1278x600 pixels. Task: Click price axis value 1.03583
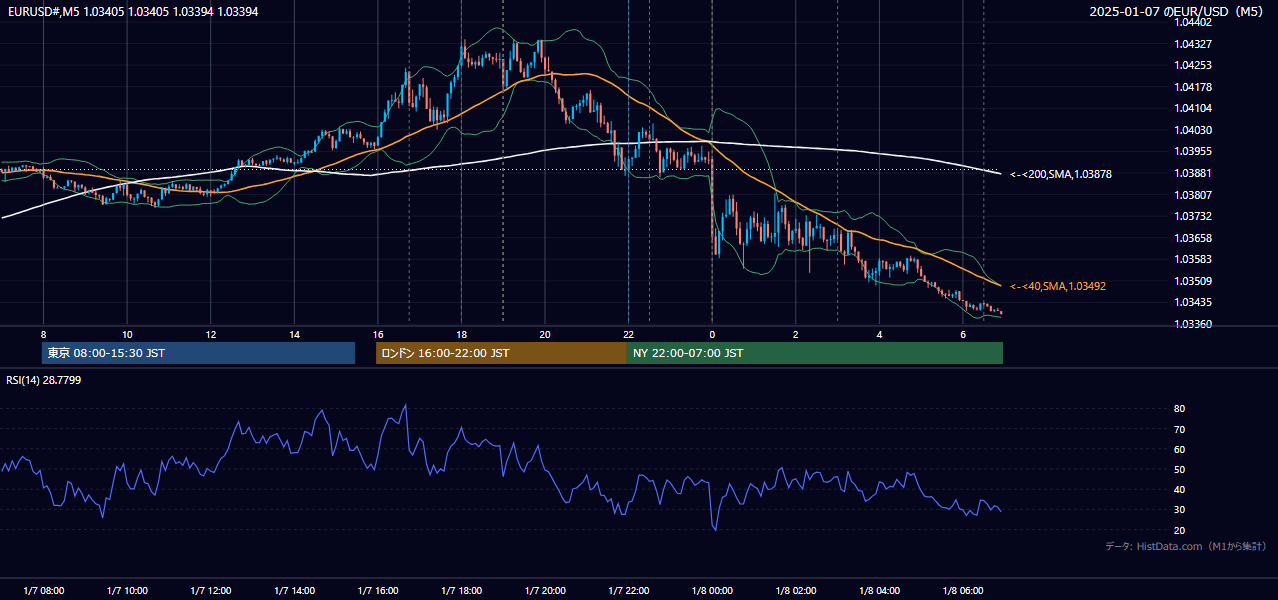click(1193, 259)
